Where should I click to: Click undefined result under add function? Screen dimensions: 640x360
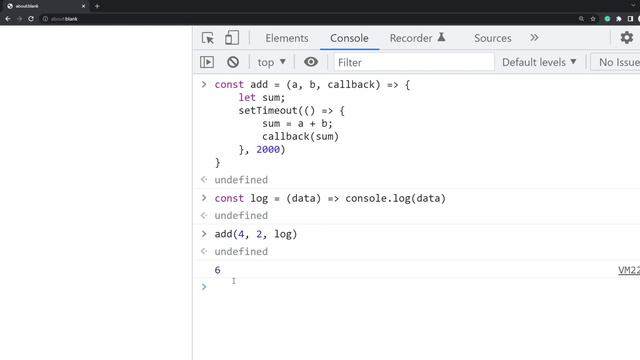point(241,180)
